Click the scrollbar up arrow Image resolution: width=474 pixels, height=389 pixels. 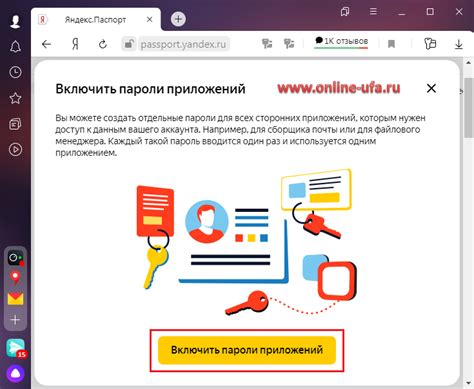click(x=469, y=63)
